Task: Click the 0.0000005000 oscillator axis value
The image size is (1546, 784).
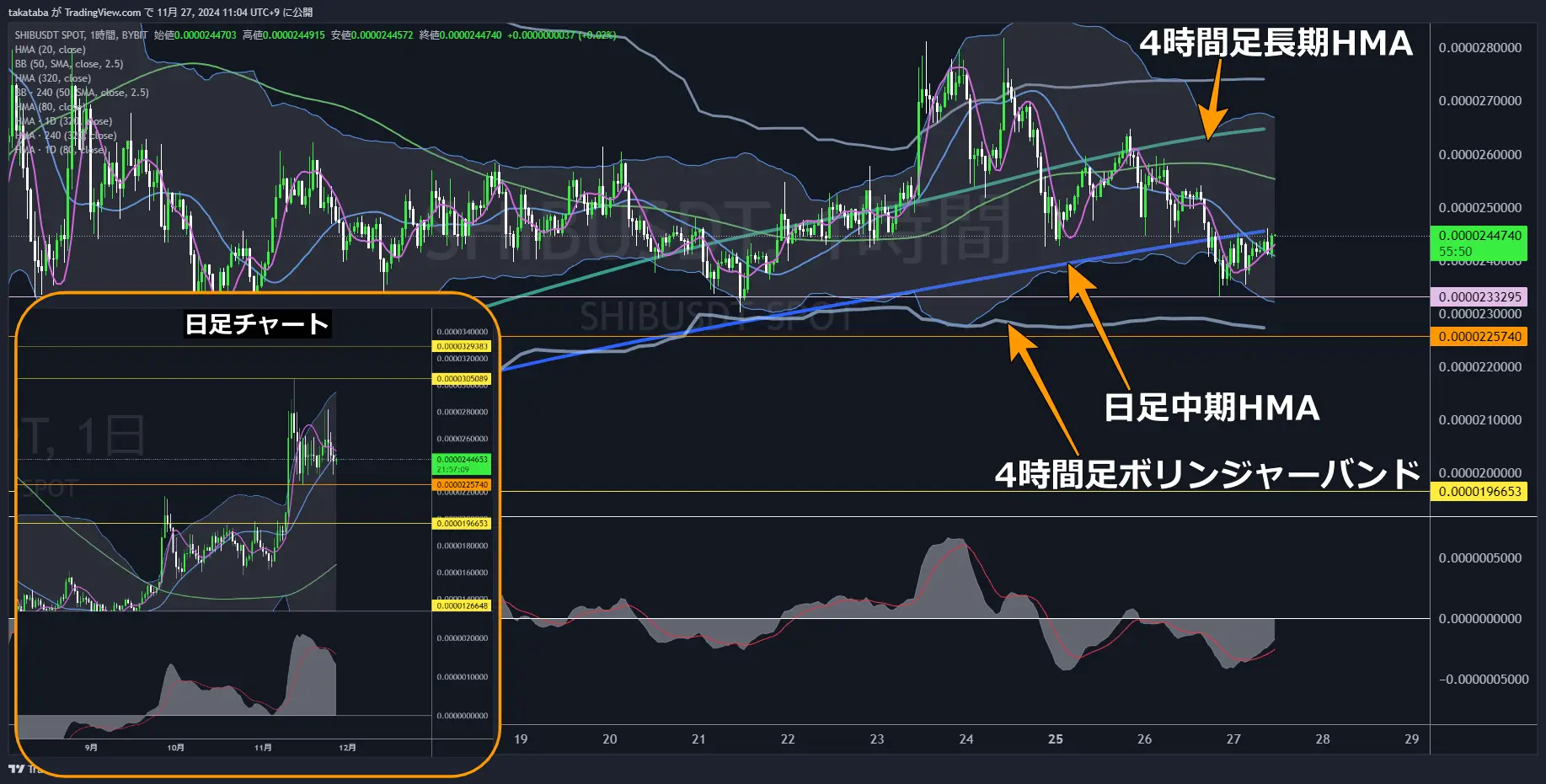Action: [x=1480, y=558]
